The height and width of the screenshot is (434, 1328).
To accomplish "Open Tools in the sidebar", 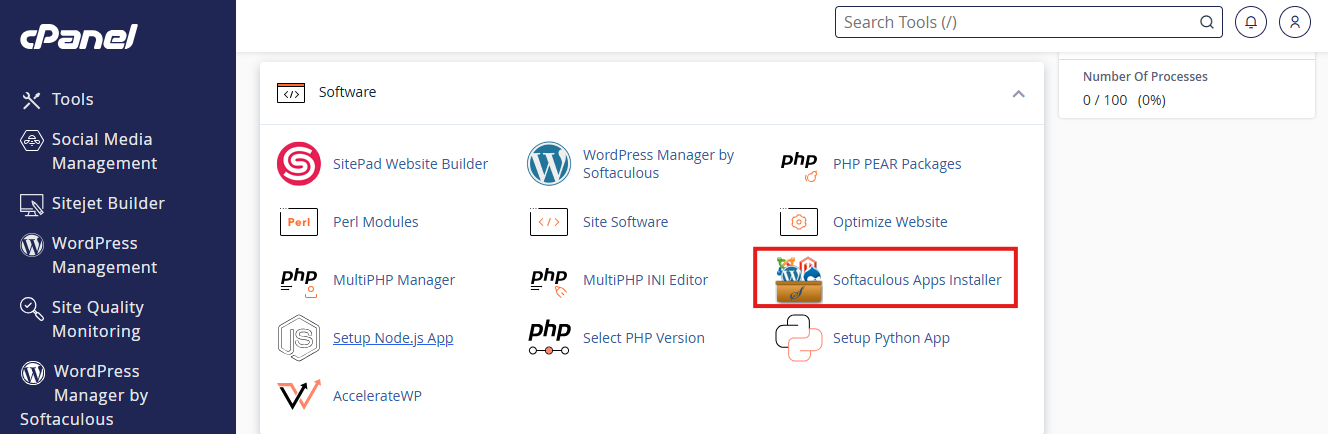I will (x=72, y=99).
